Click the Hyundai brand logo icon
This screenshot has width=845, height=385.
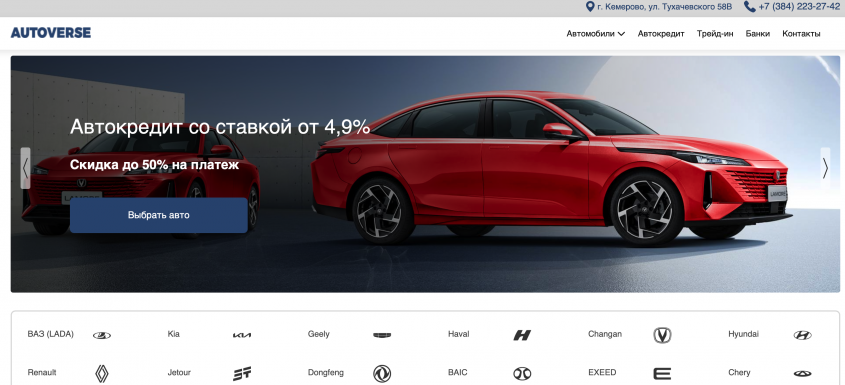click(802, 335)
